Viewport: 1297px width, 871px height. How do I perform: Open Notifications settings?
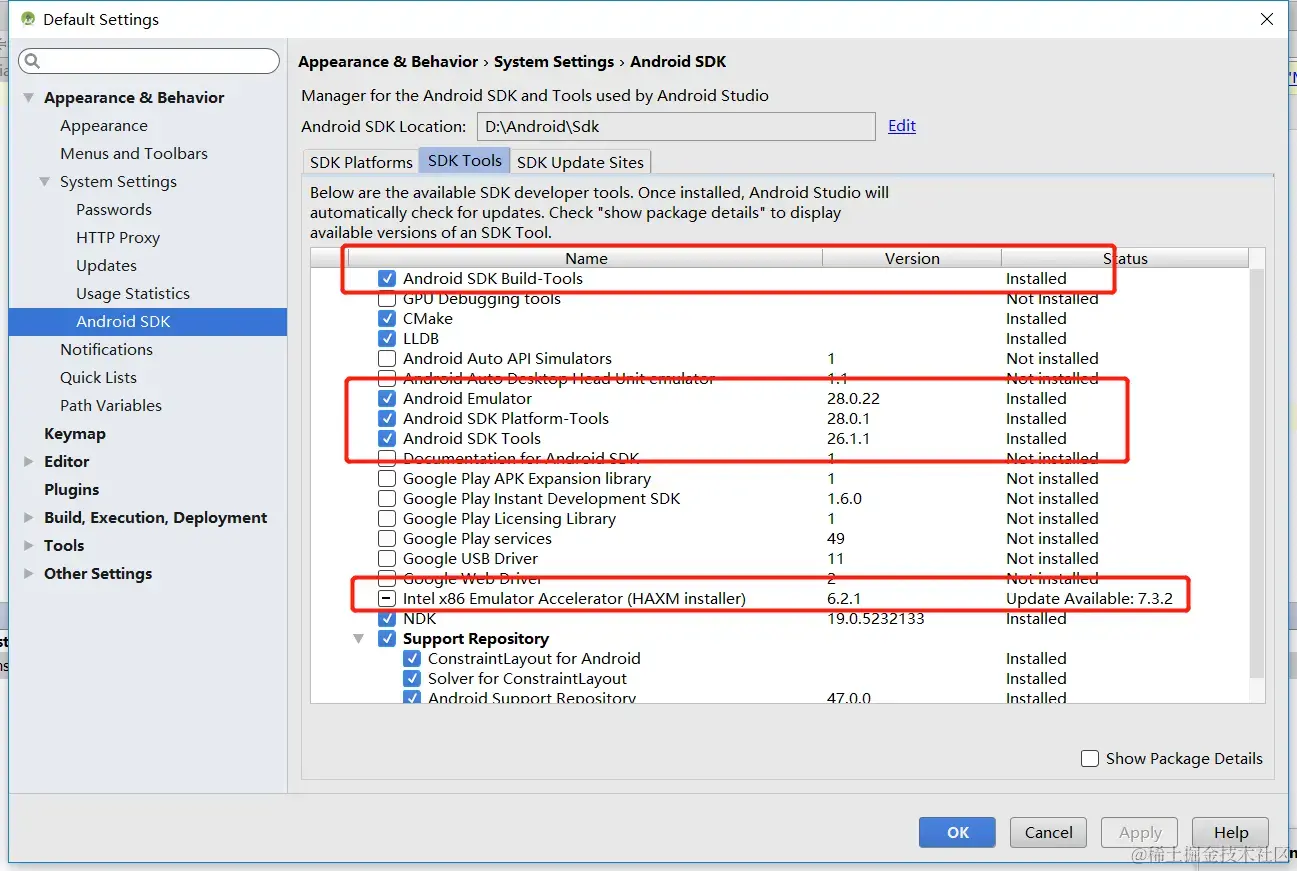[106, 350]
